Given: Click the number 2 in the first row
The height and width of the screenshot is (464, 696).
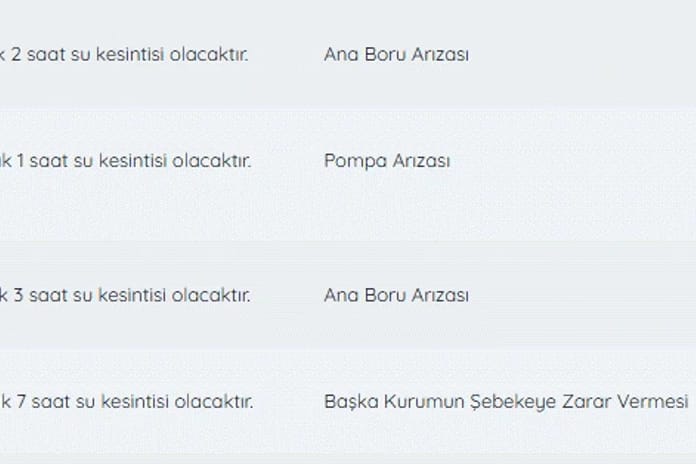Looking at the screenshot, I should click(x=15, y=54).
